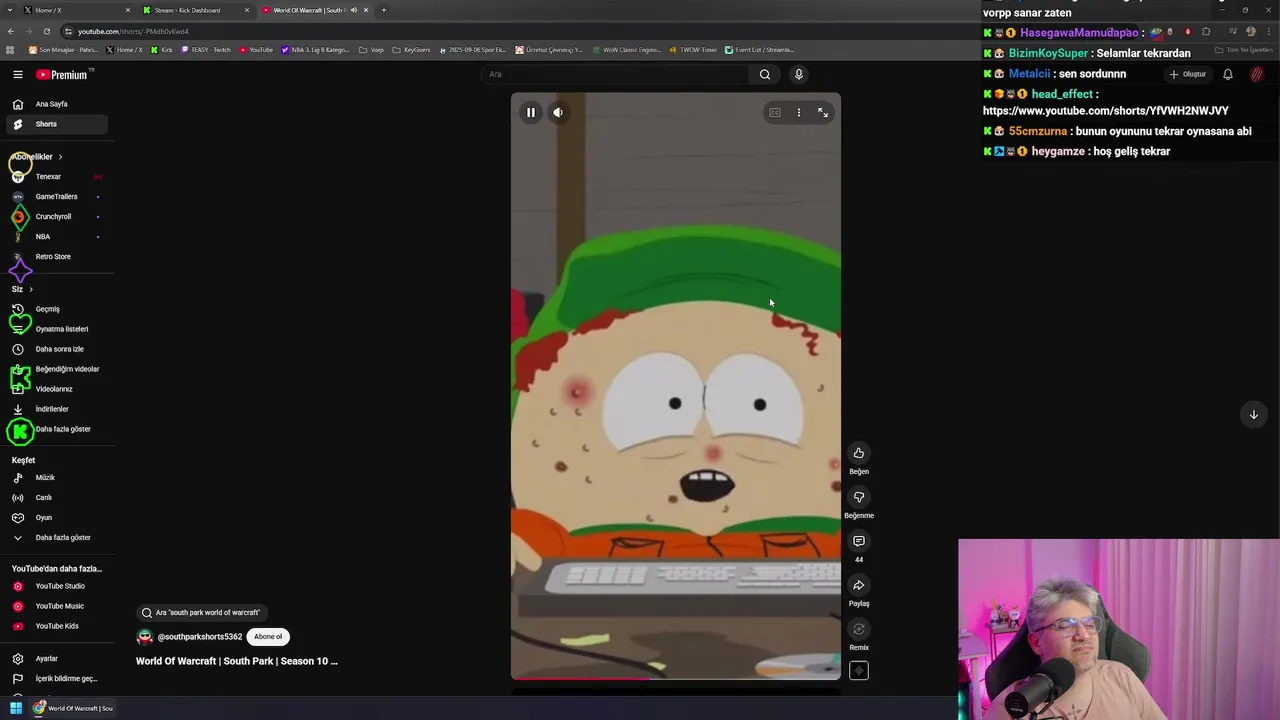This screenshot has width=1280, height=720.
Task: Open the Voep bookmarks folder
Action: point(372,50)
